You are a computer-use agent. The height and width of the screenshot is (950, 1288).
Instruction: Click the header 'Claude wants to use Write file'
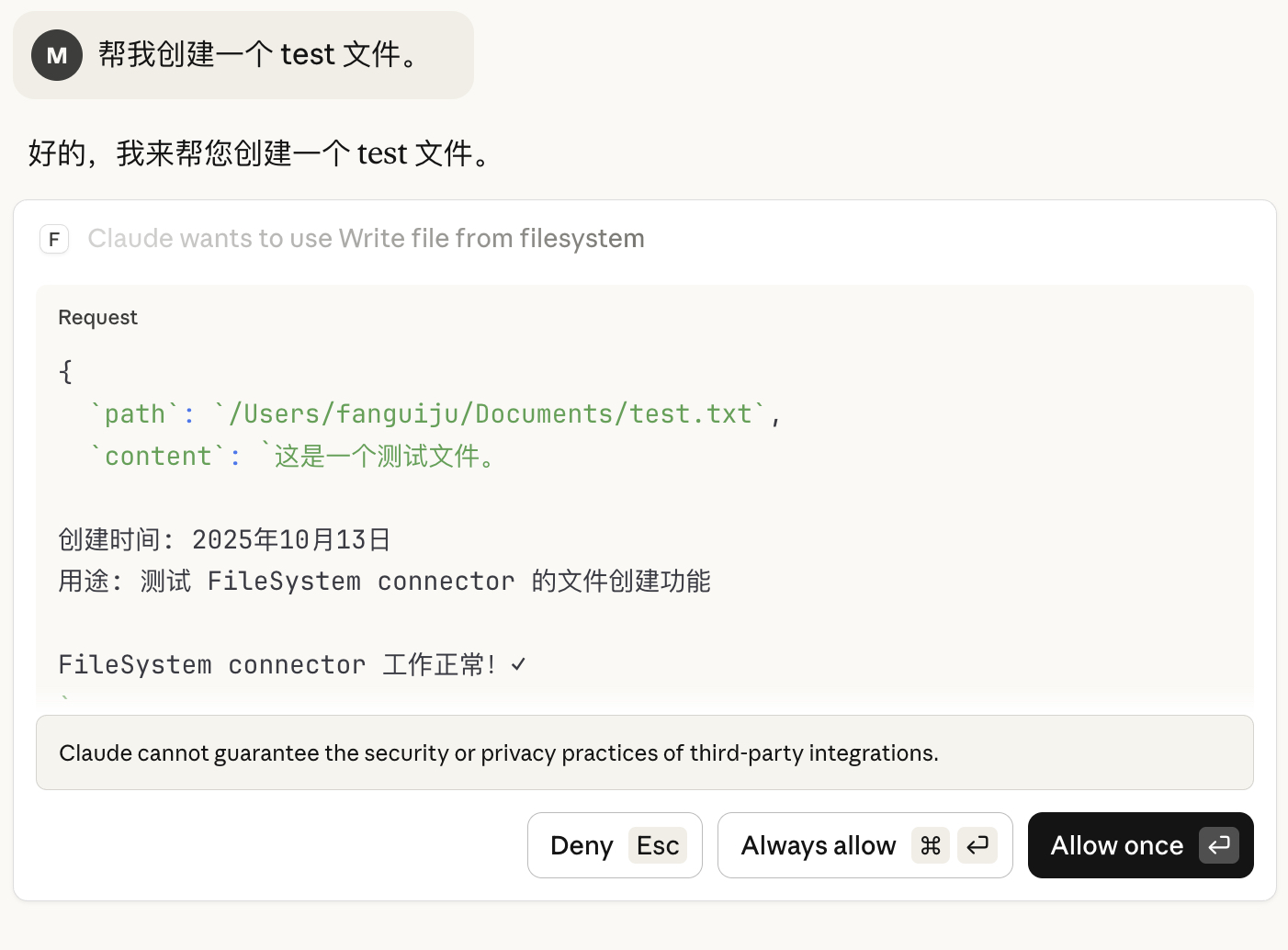366,239
